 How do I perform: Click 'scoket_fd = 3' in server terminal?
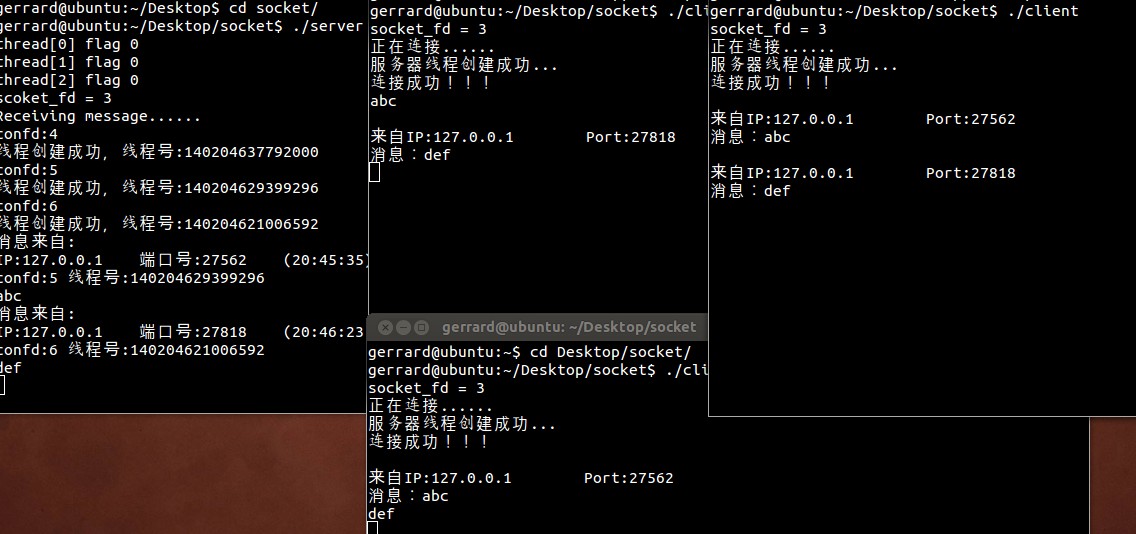(56, 99)
